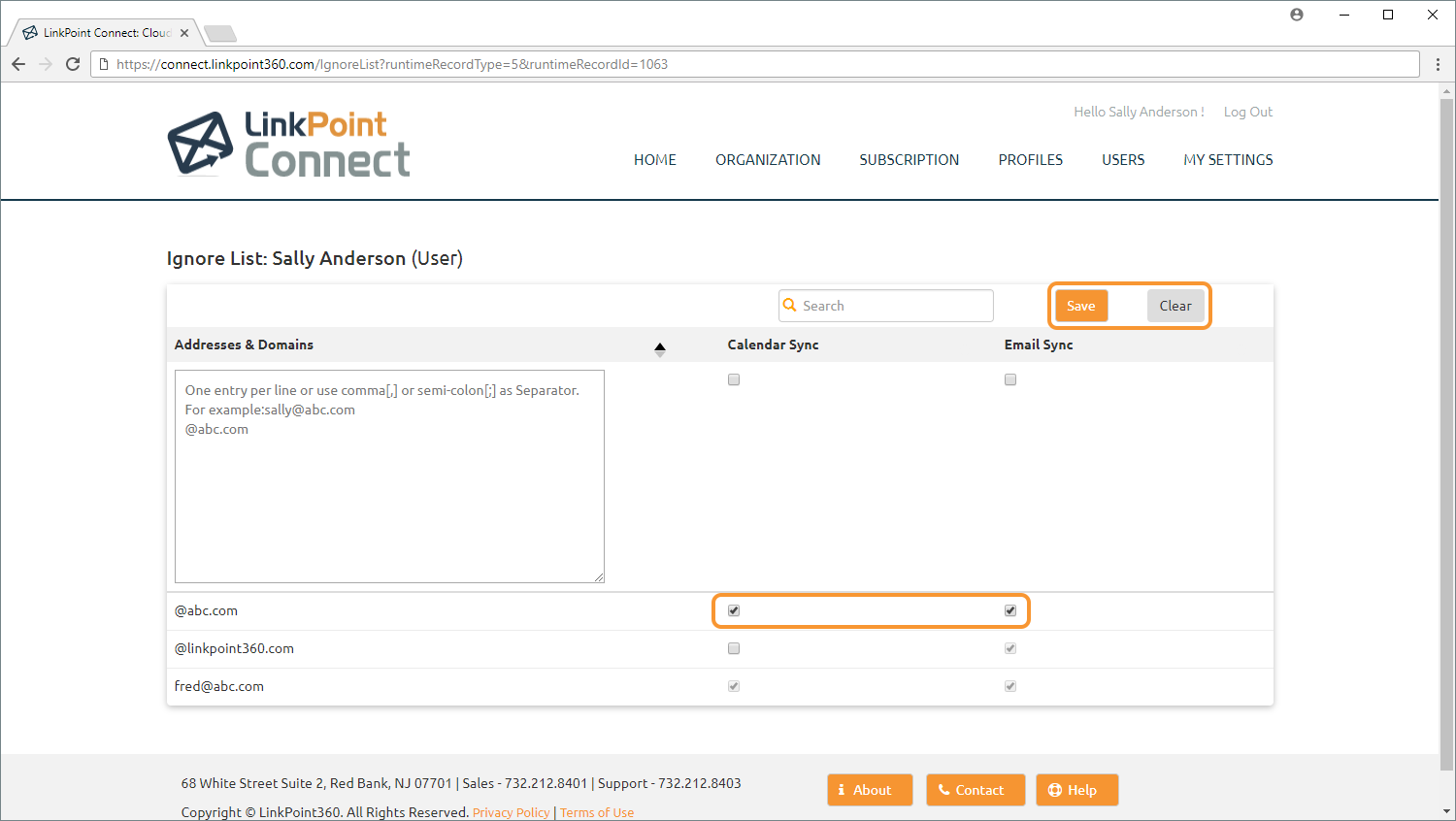
Task: Reload the page with refresh icon
Action: pos(73,64)
